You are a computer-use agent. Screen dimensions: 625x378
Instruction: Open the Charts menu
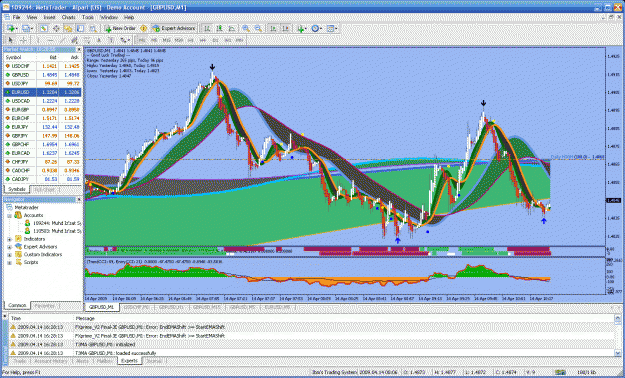pos(69,17)
